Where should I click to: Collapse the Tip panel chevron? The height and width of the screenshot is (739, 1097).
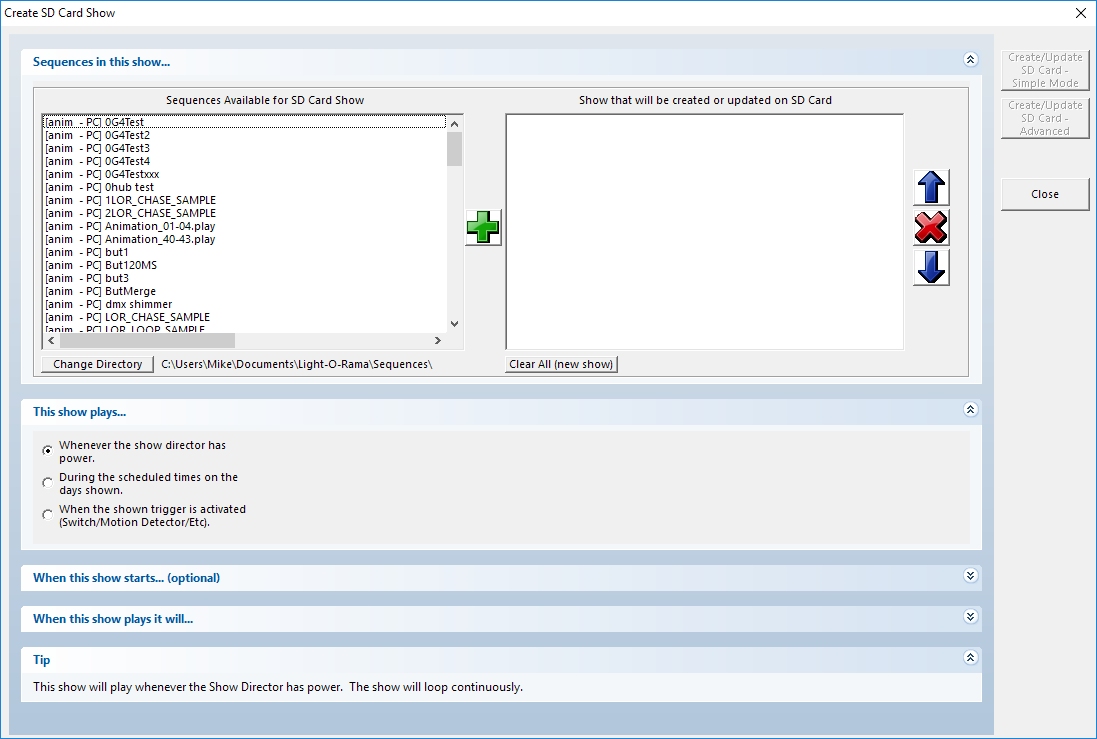(x=969, y=658)
